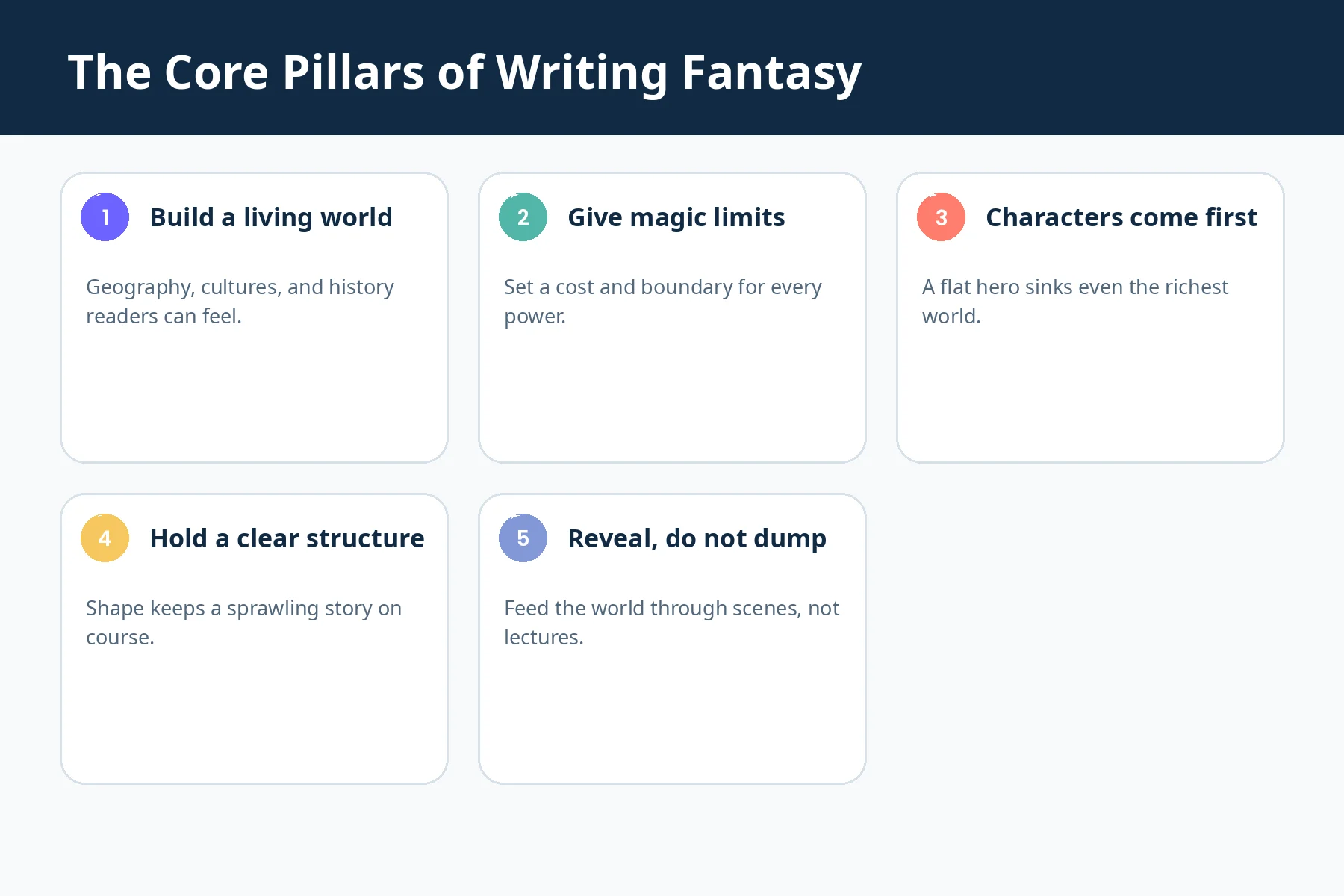Click the 'Feed the world through scenes' text

[672, 623]
